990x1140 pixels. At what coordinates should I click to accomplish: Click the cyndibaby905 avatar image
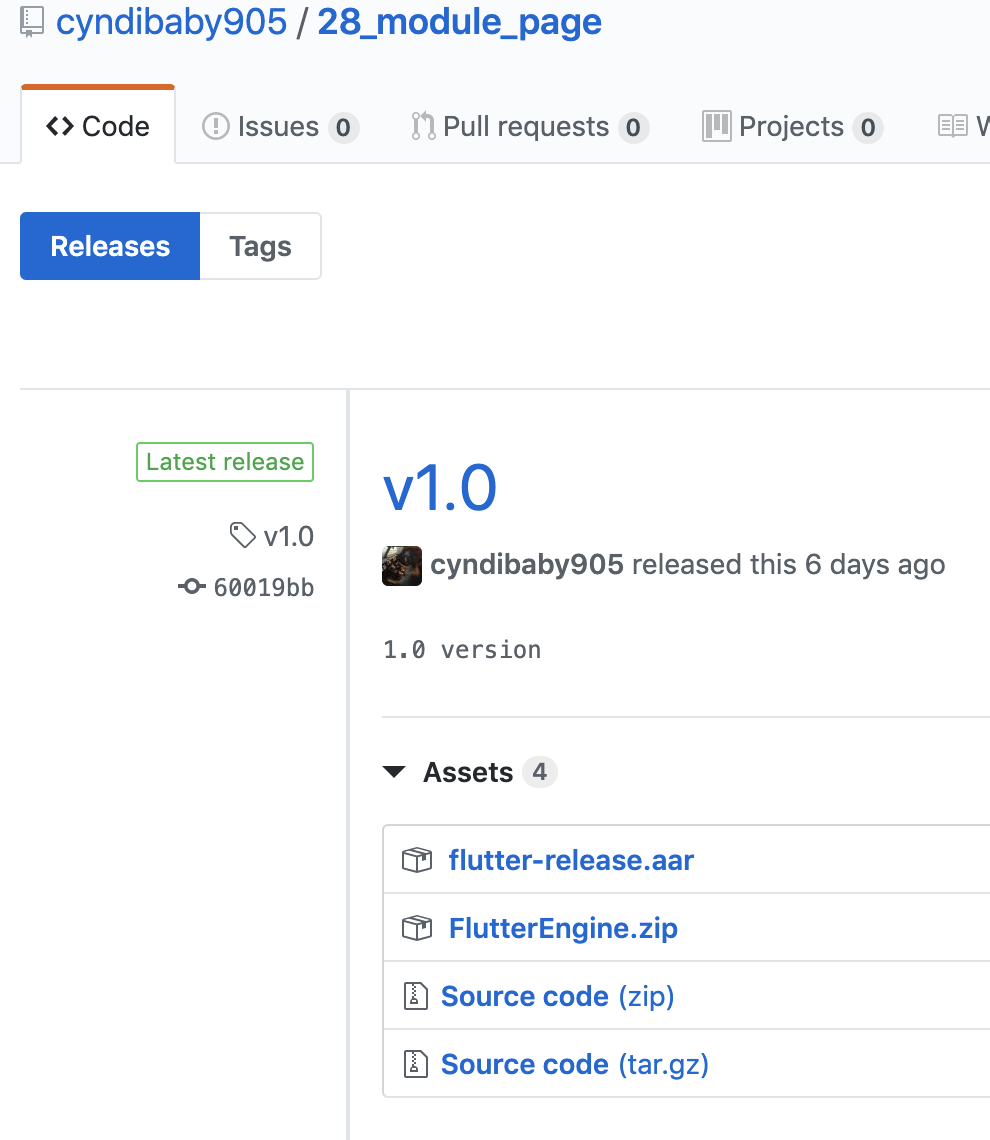click(402, 565)
